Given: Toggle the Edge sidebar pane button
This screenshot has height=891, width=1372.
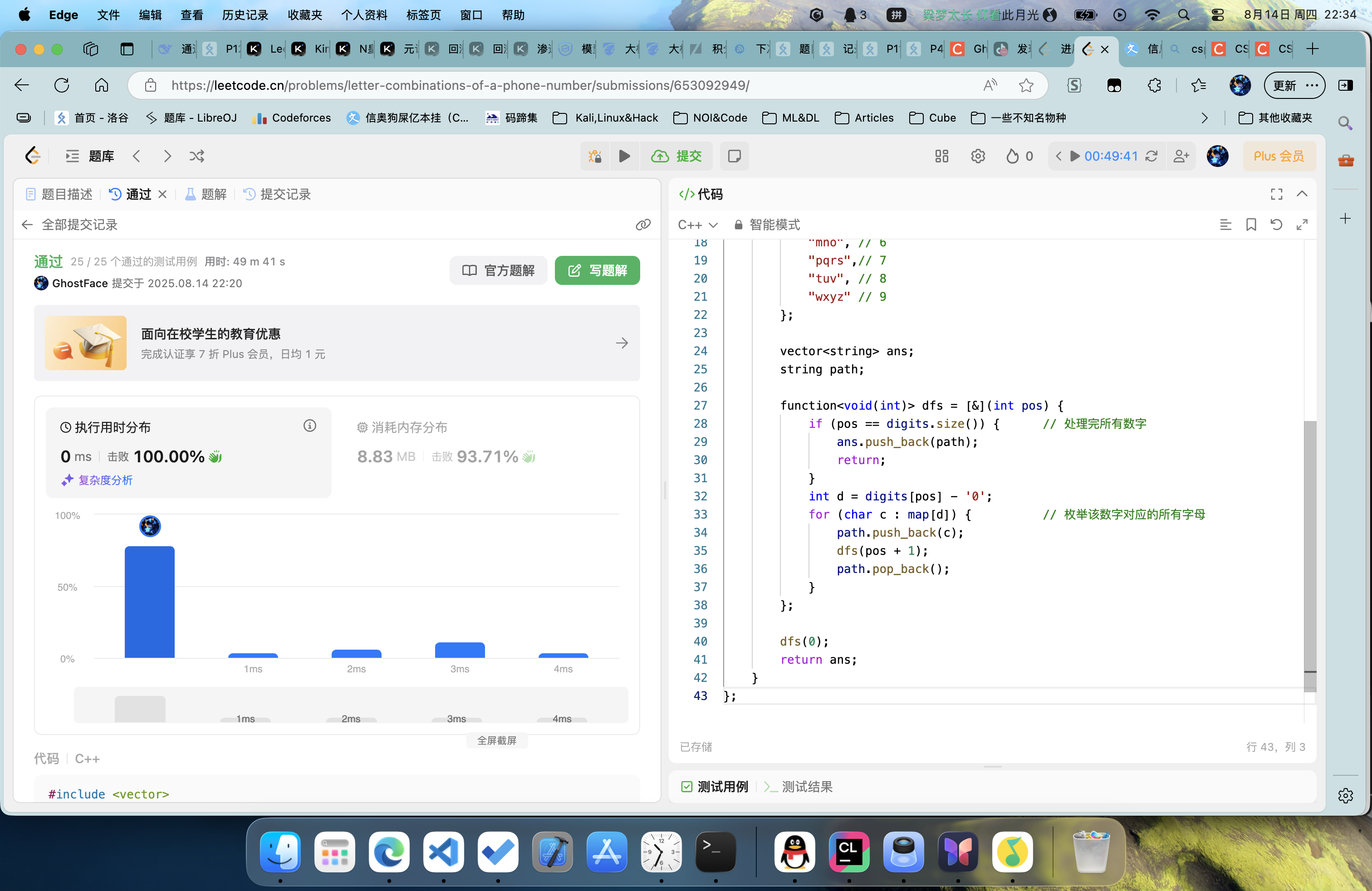Looking at the screenshot, I should (1346, 85).
